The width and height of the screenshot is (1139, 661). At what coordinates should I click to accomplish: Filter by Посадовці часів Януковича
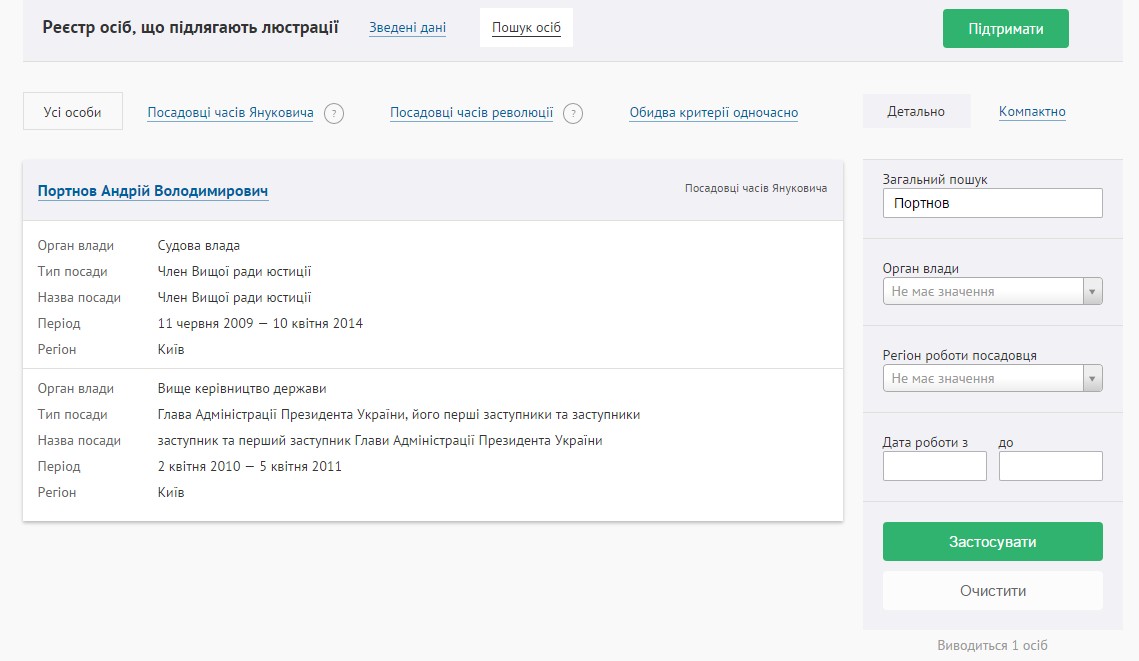[x=230, y=113]
